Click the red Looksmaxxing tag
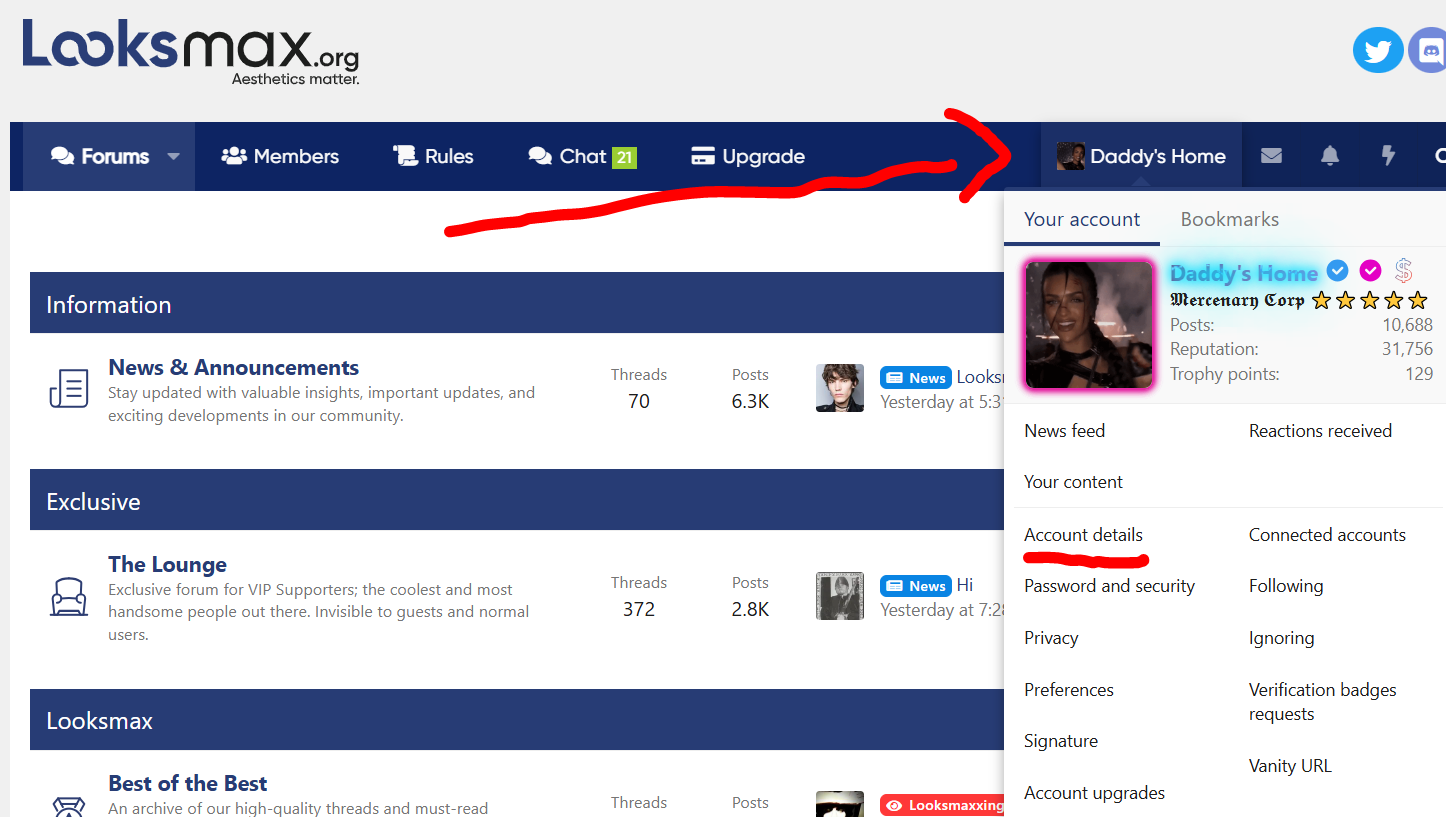 click(x=942, y=805)
